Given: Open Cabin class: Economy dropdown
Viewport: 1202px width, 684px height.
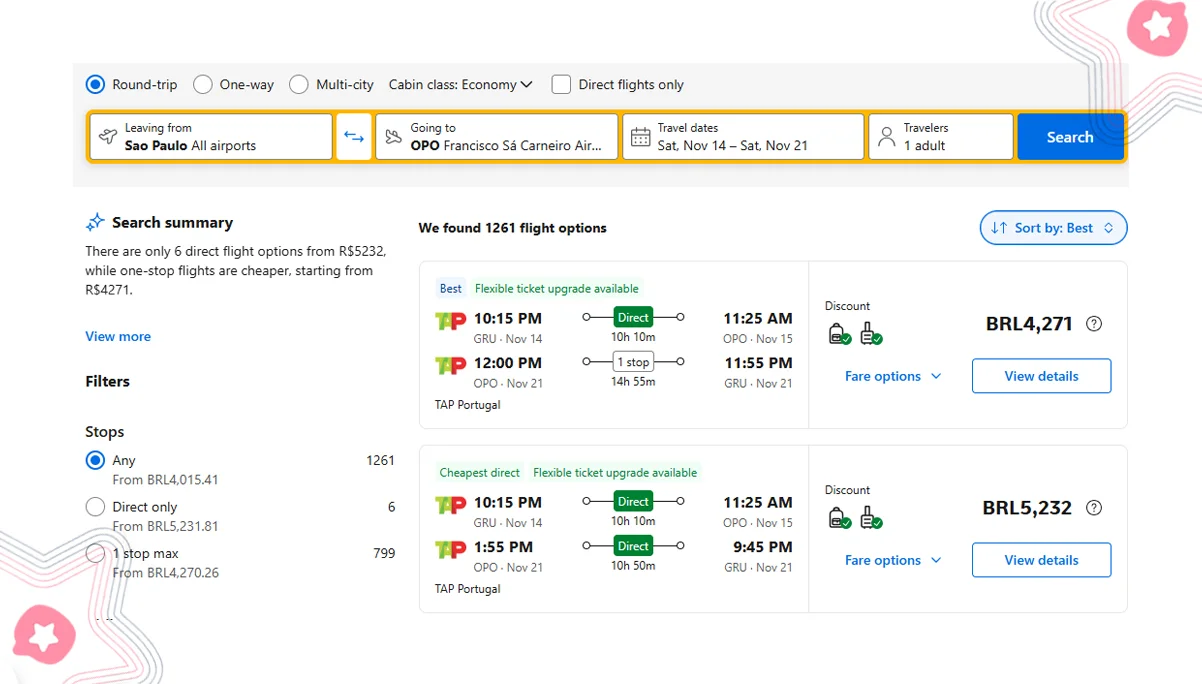Looking at the screenshot, I should coord(460,85).
